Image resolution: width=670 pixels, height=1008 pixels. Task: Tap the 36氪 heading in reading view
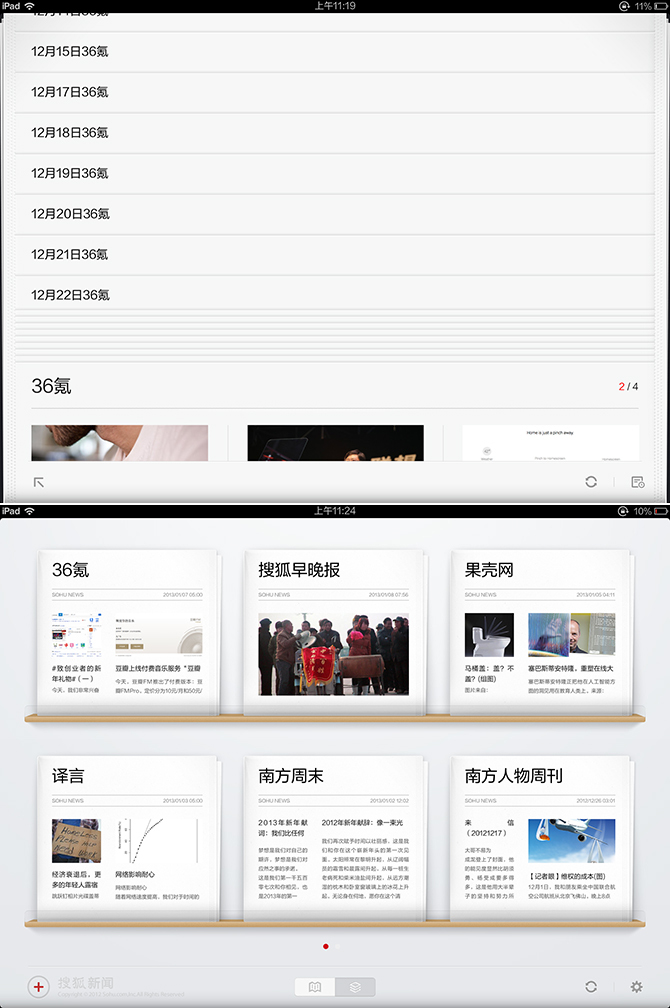[51, 386]
